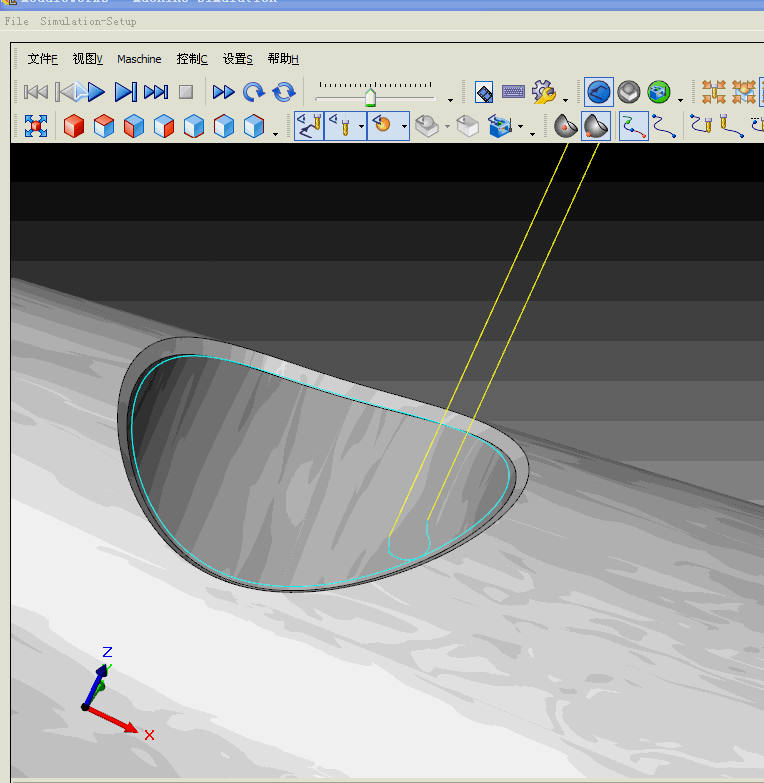This screenshot has width=764, height=783.
Task: Start simulation with the Play button
Action: (96, 92)
